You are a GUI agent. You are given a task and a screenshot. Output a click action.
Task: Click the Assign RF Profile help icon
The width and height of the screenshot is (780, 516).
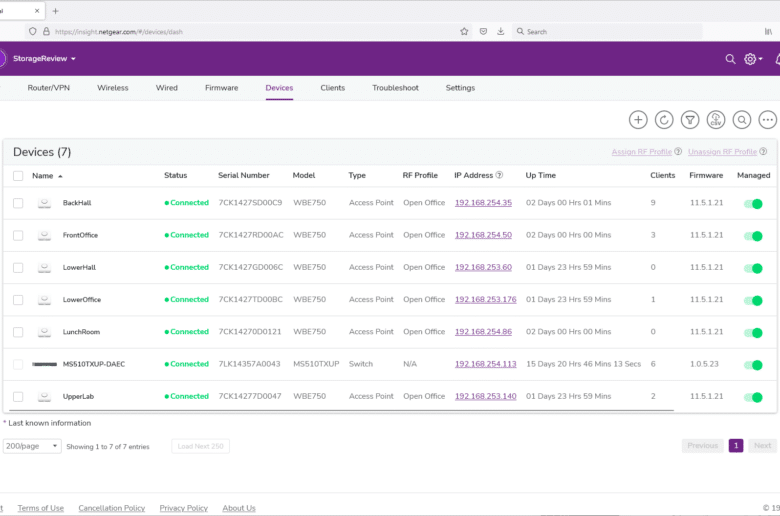coord(678,151)
